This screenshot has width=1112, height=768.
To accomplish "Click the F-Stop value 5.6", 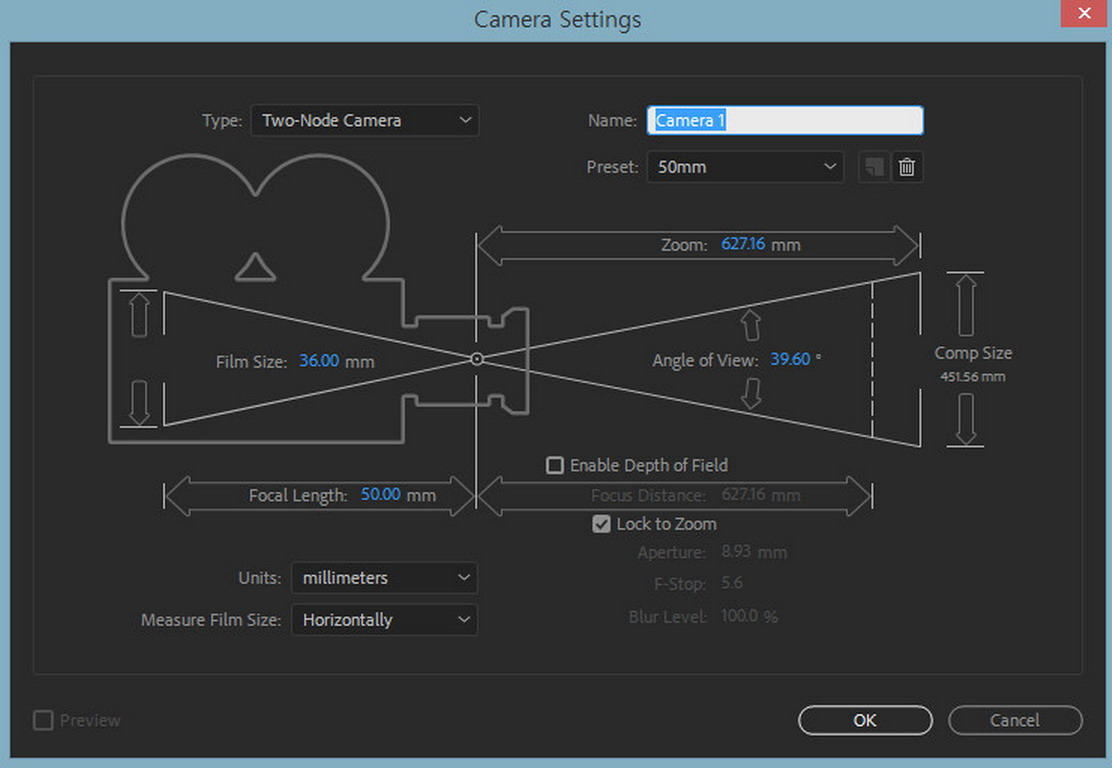I will coord(731,583).
